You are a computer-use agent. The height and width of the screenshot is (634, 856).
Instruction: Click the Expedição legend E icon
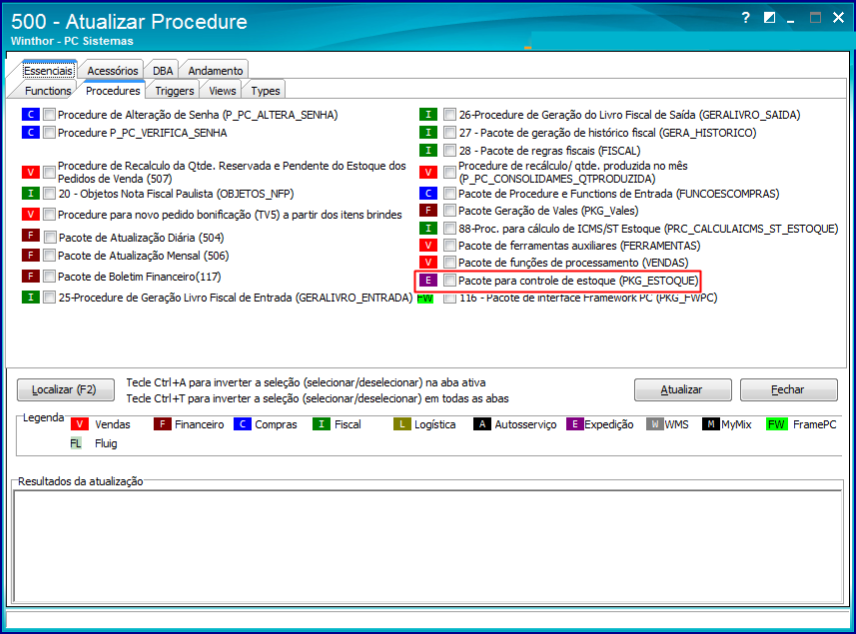tap(575, 424)
